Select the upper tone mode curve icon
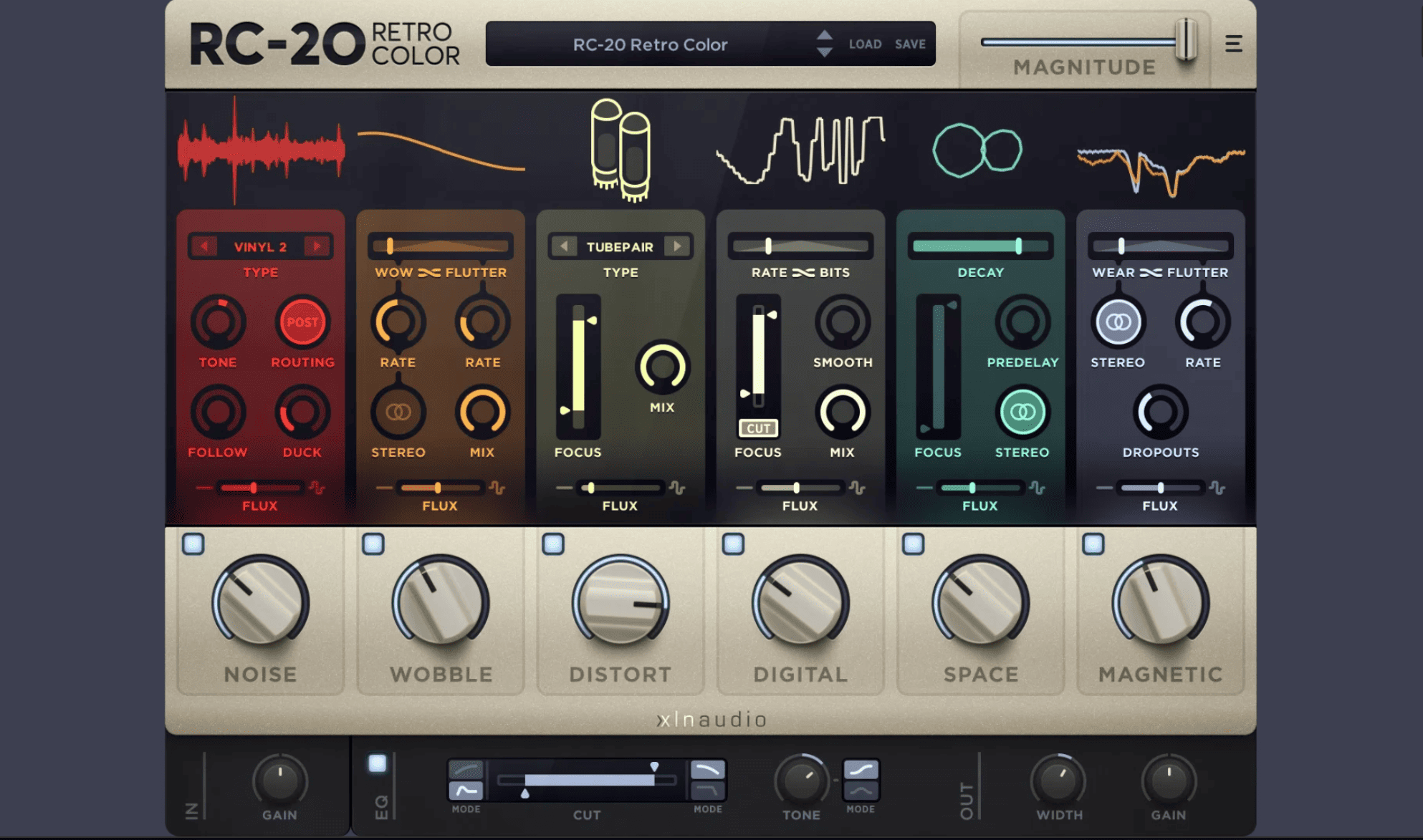 tap(861, 770)
